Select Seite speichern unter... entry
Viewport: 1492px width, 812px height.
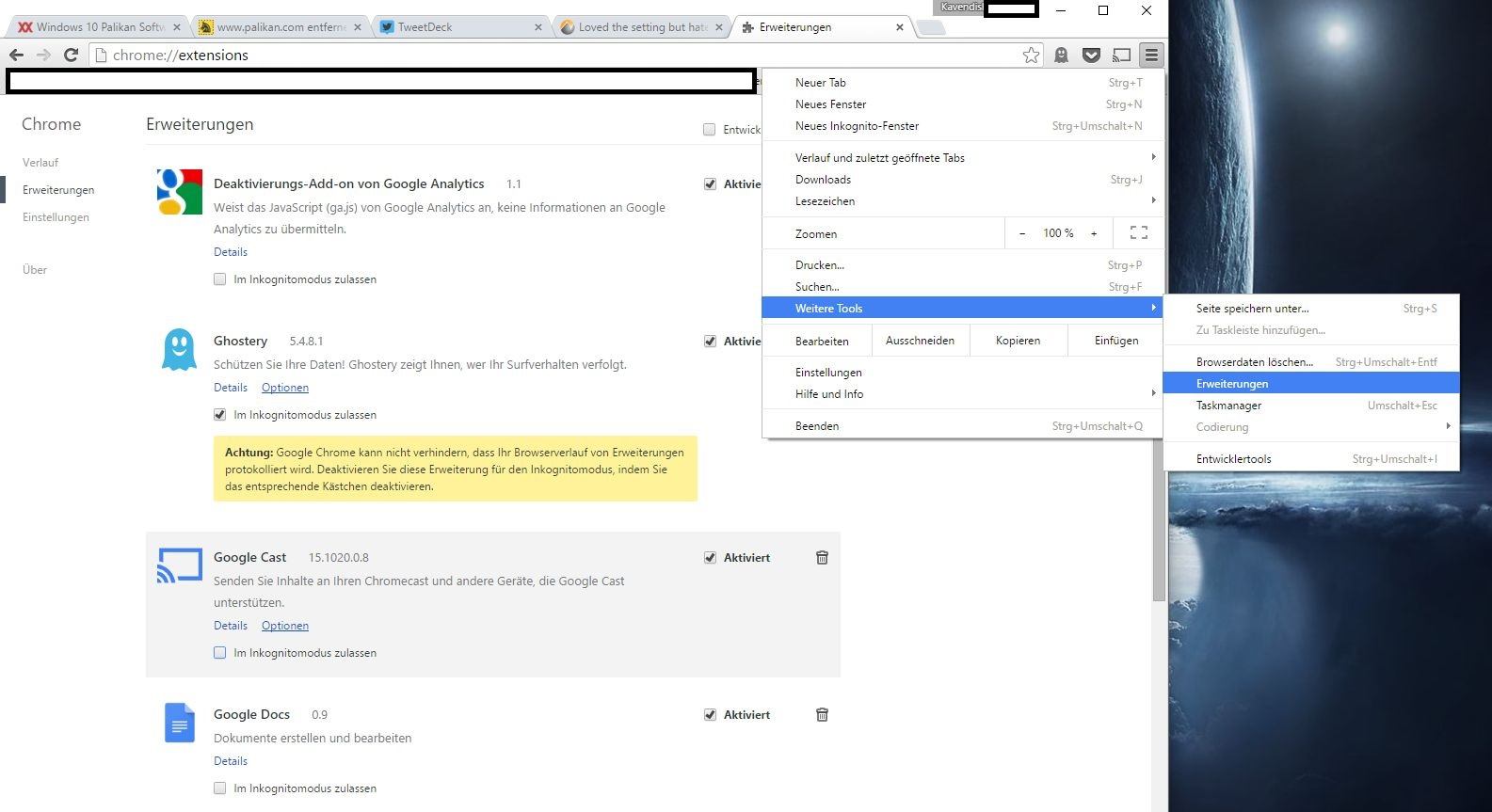click(x=1311, y=309)
